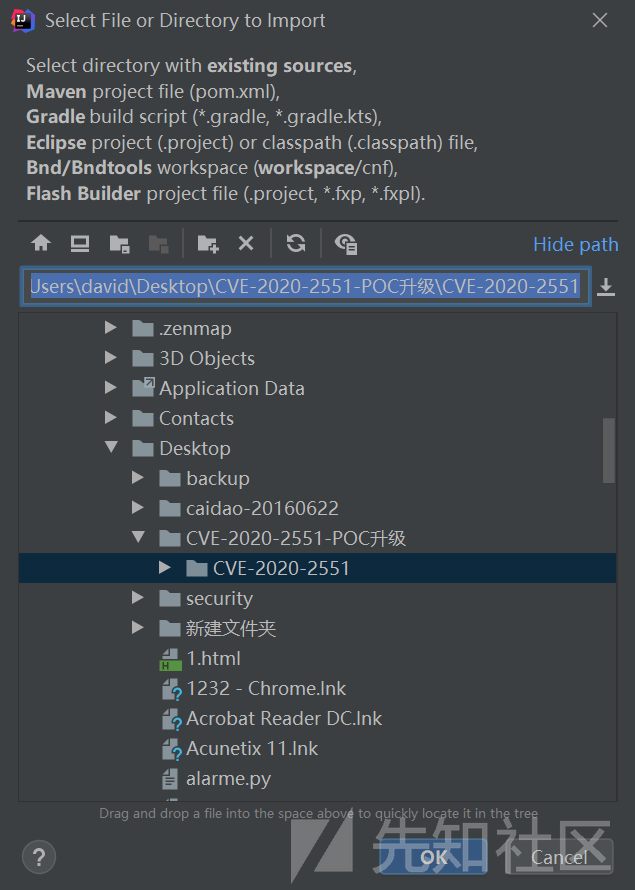Screen dimensions: 635x890
Task: Expand the Contacts folder
Action: (111, 418)
